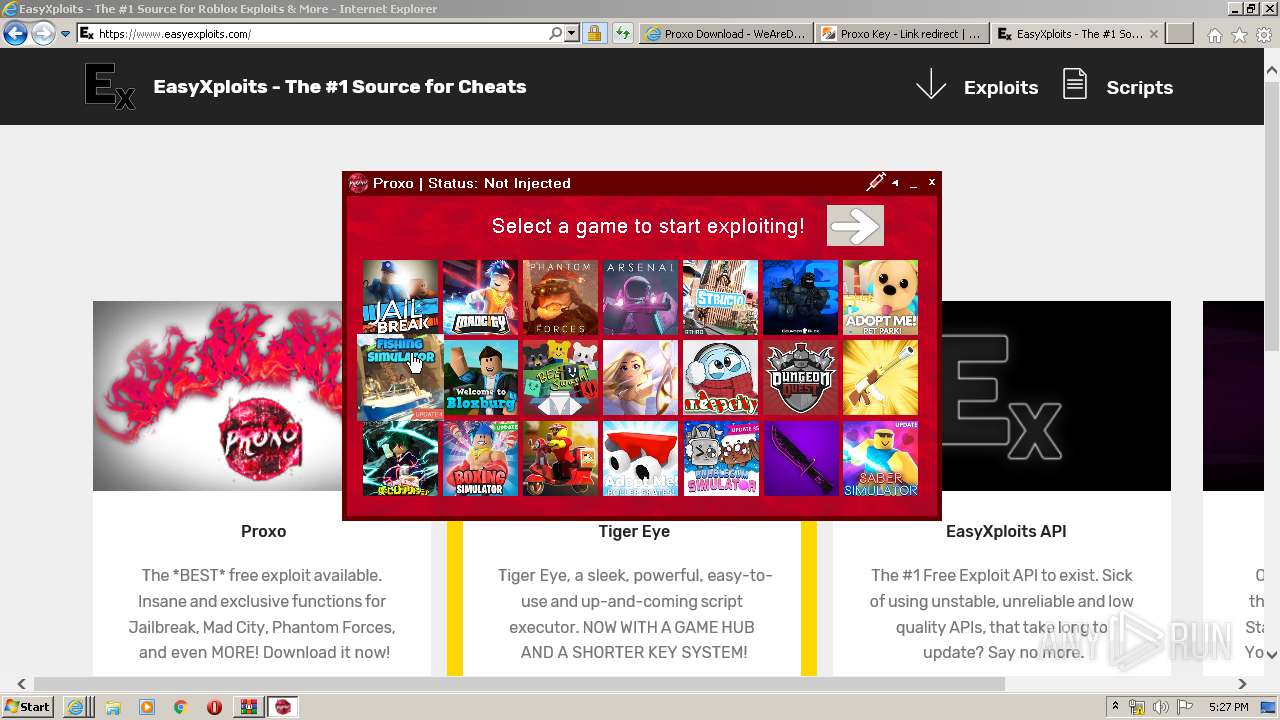1280x720 pixels.
Task: Choose the Phantom Forces game tile
Action: [x=560, y=297]
